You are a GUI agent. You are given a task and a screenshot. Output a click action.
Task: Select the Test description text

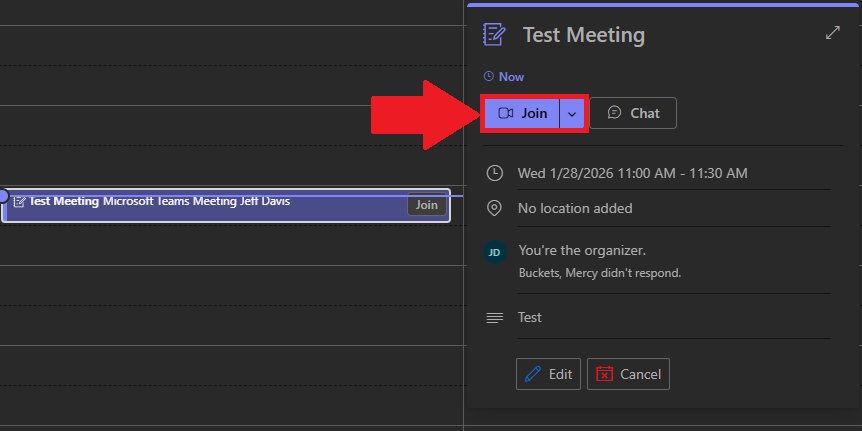pyautogui.click(x=530, y=317)
